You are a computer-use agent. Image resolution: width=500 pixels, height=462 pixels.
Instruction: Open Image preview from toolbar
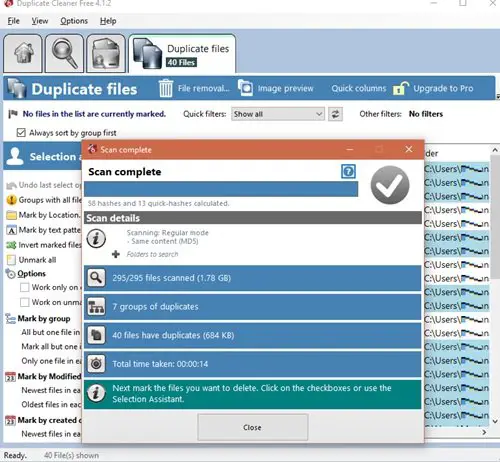(x=275, y=88)
